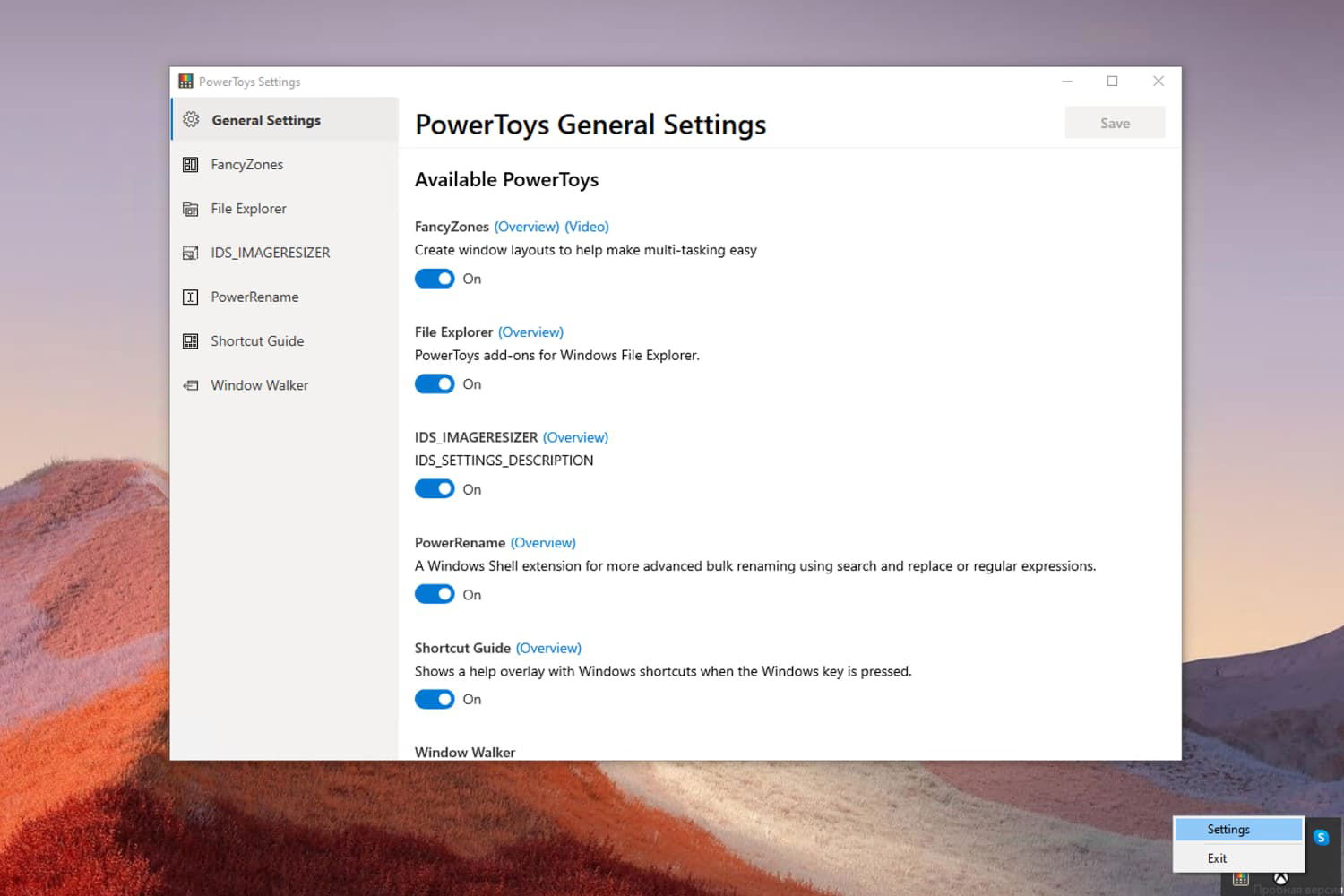This screenshot has height=896, width=1344.
Task: Open the FancyZones Overview link
Action: click(x=527, y=227)
